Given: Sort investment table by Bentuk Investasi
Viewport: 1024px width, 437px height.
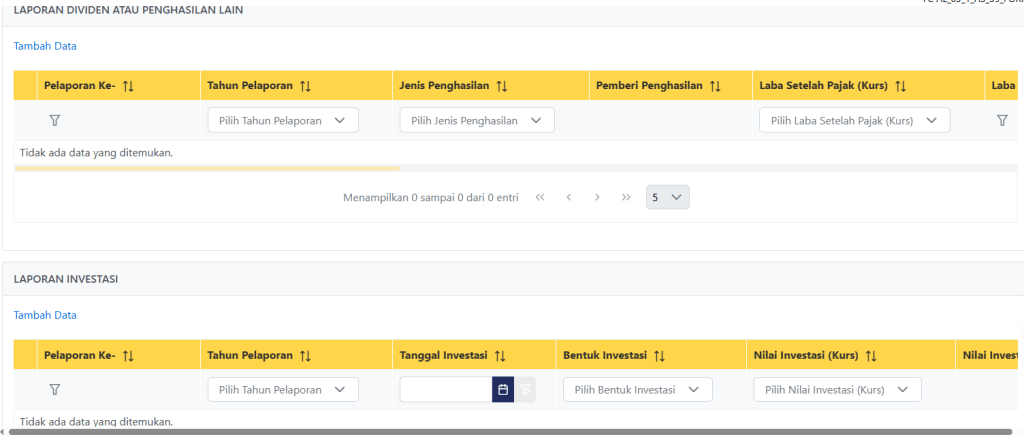Looking at the screenshot, I should [x=660, y=356].
